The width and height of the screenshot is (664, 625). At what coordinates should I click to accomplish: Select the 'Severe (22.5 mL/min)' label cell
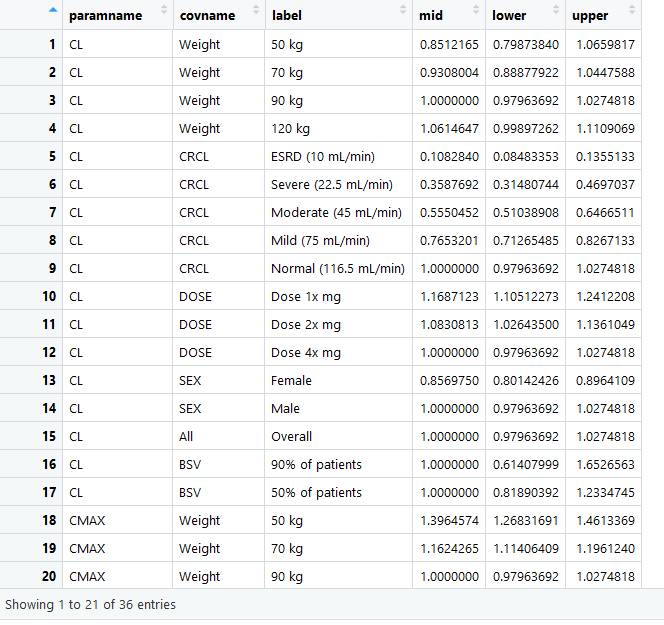(x=332, y=185)
